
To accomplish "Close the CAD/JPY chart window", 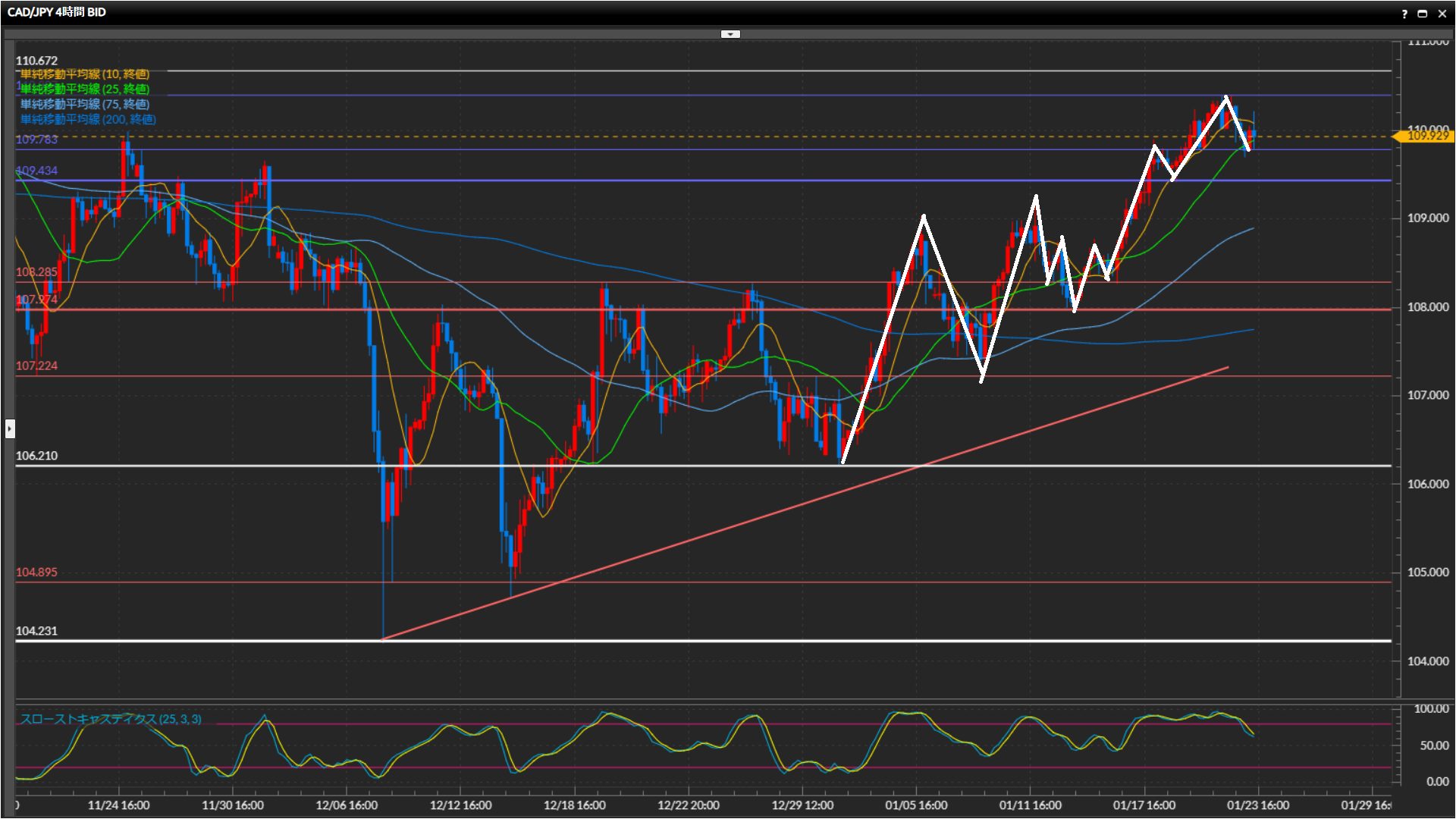I will [x=1442, y=14].
